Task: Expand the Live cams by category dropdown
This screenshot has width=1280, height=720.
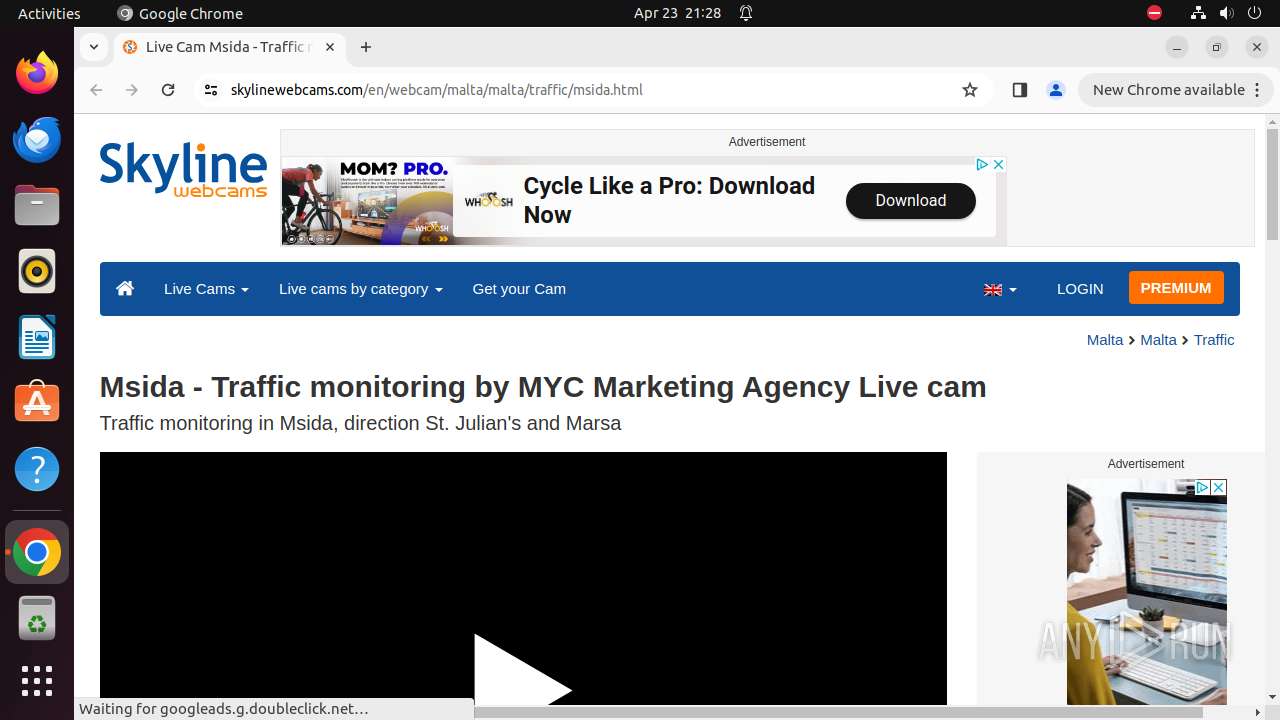Action: 360,289
